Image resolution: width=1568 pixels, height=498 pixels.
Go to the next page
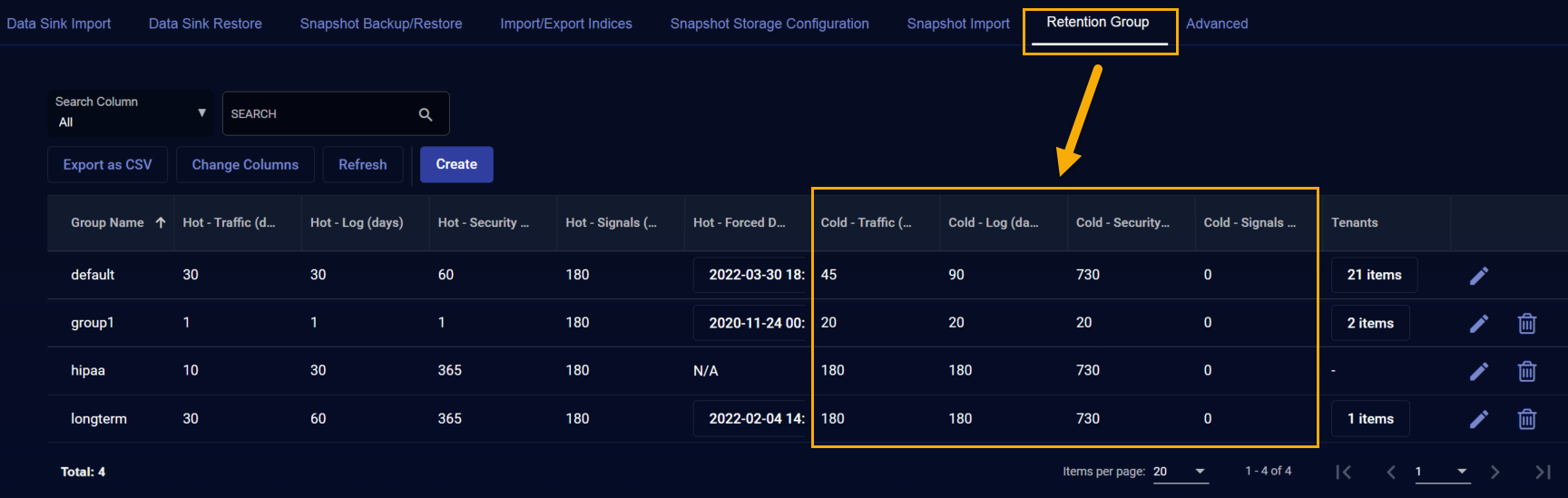coord(1495,472)
